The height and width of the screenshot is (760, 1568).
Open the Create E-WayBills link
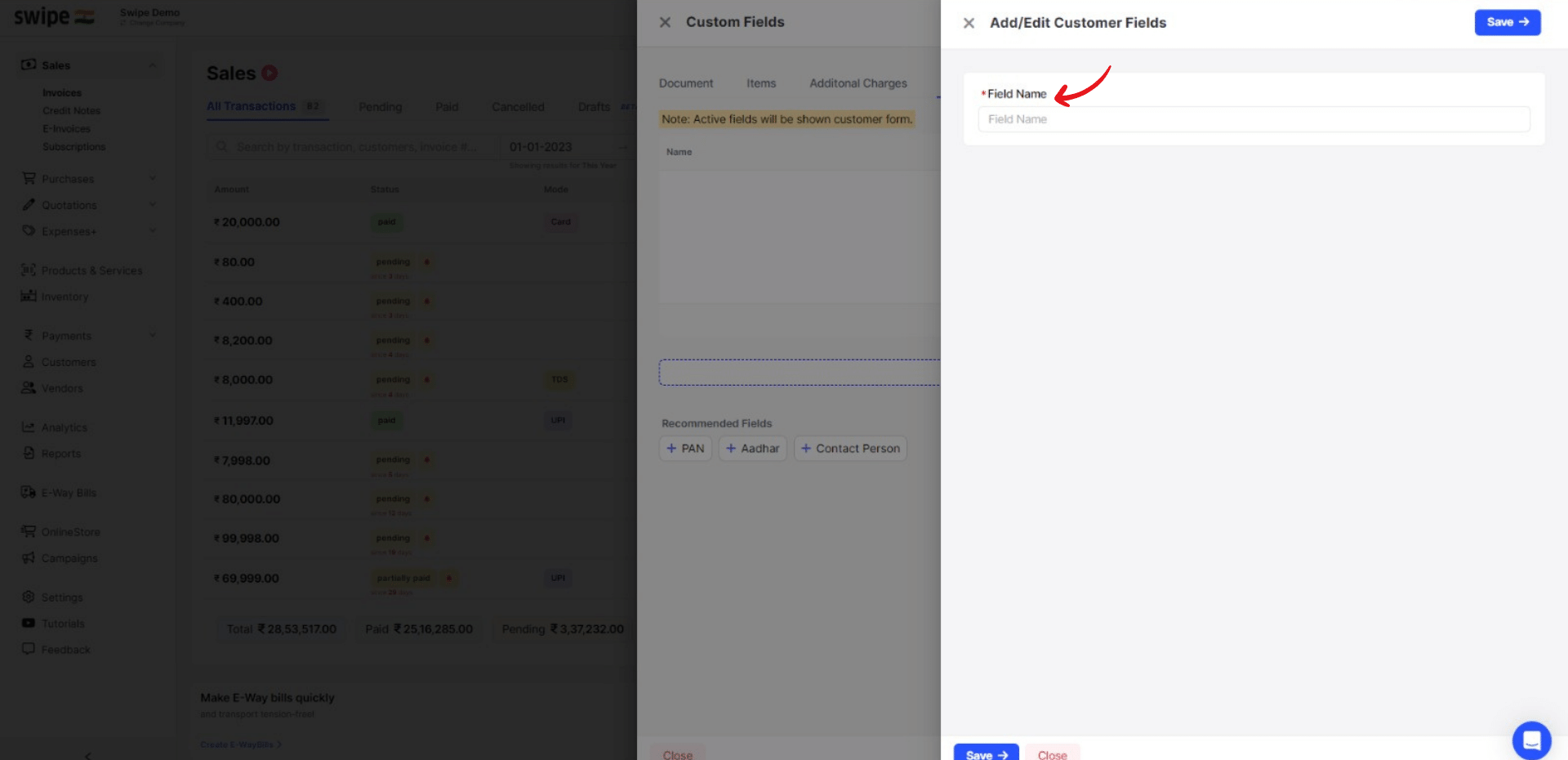click(x=241, y=744)
